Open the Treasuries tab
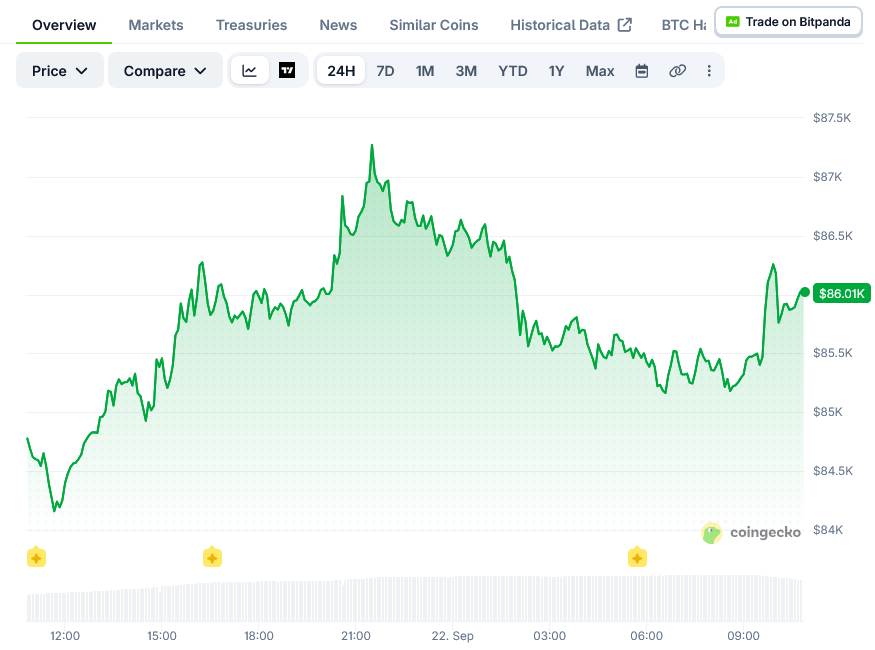The image size is (875, 650). pyautogui.click(x=251, y=25)
